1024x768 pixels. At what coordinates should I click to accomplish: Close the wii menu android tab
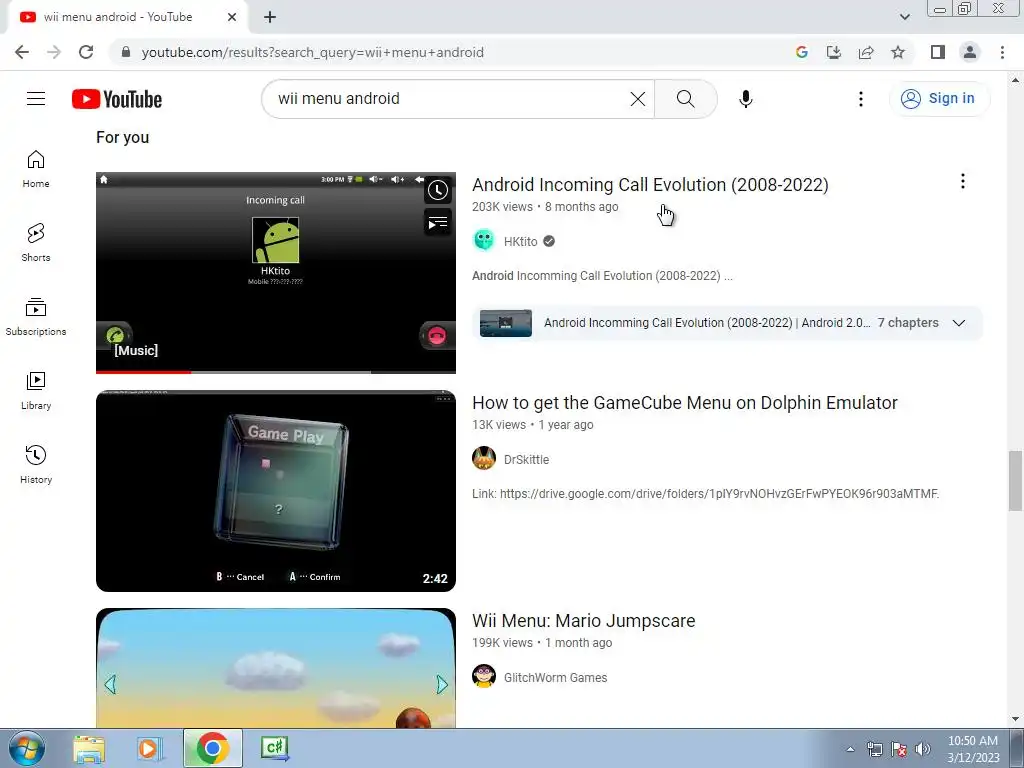pyautogui.click(x=232, y=17)
